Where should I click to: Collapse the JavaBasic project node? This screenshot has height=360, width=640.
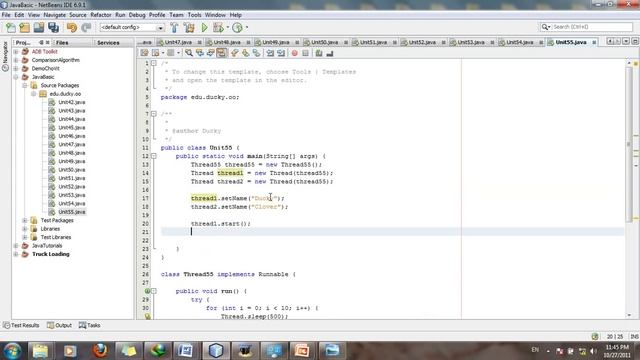(16, 77)
